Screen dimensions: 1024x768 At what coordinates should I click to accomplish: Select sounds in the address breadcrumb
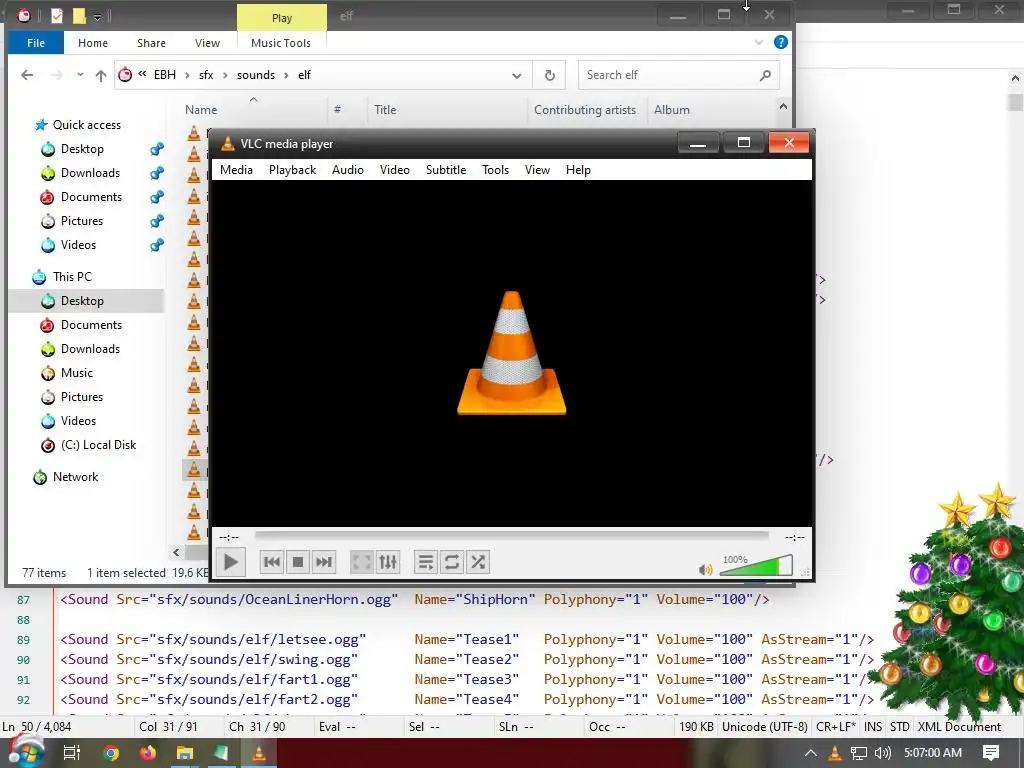(x=256, y=75)
